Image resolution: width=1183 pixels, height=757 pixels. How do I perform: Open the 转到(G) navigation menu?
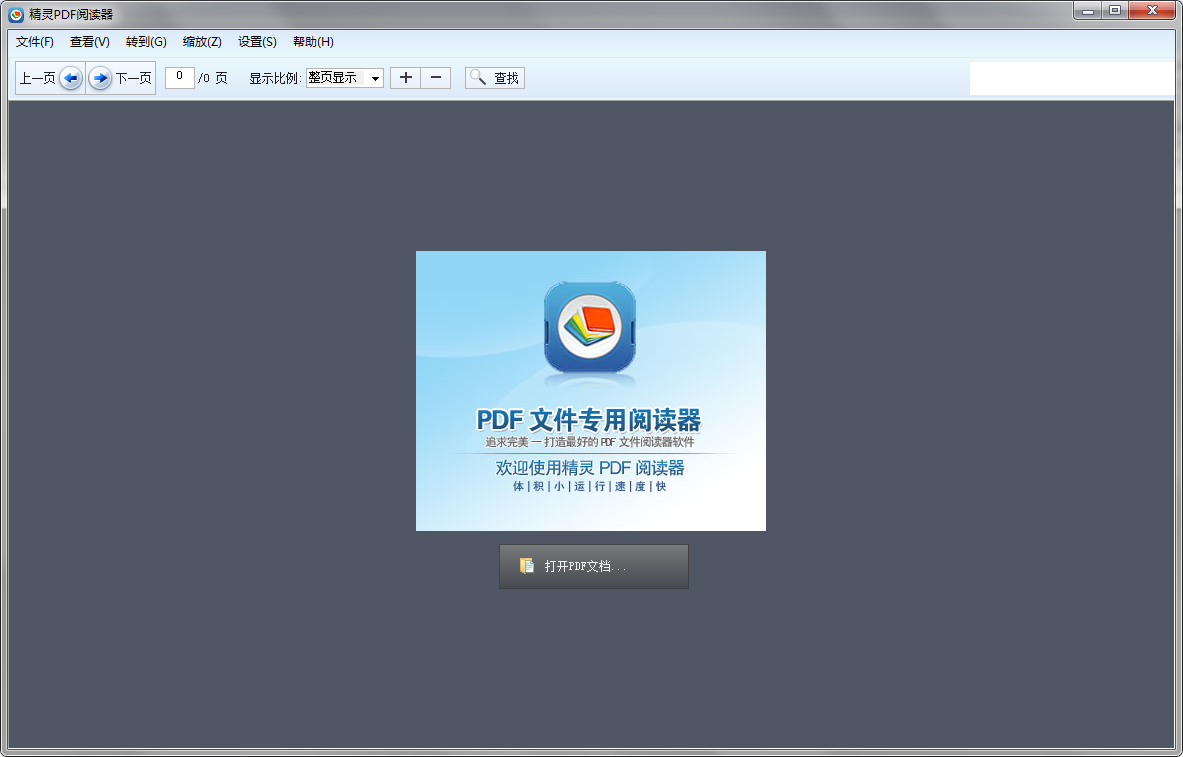click(145, 41)
